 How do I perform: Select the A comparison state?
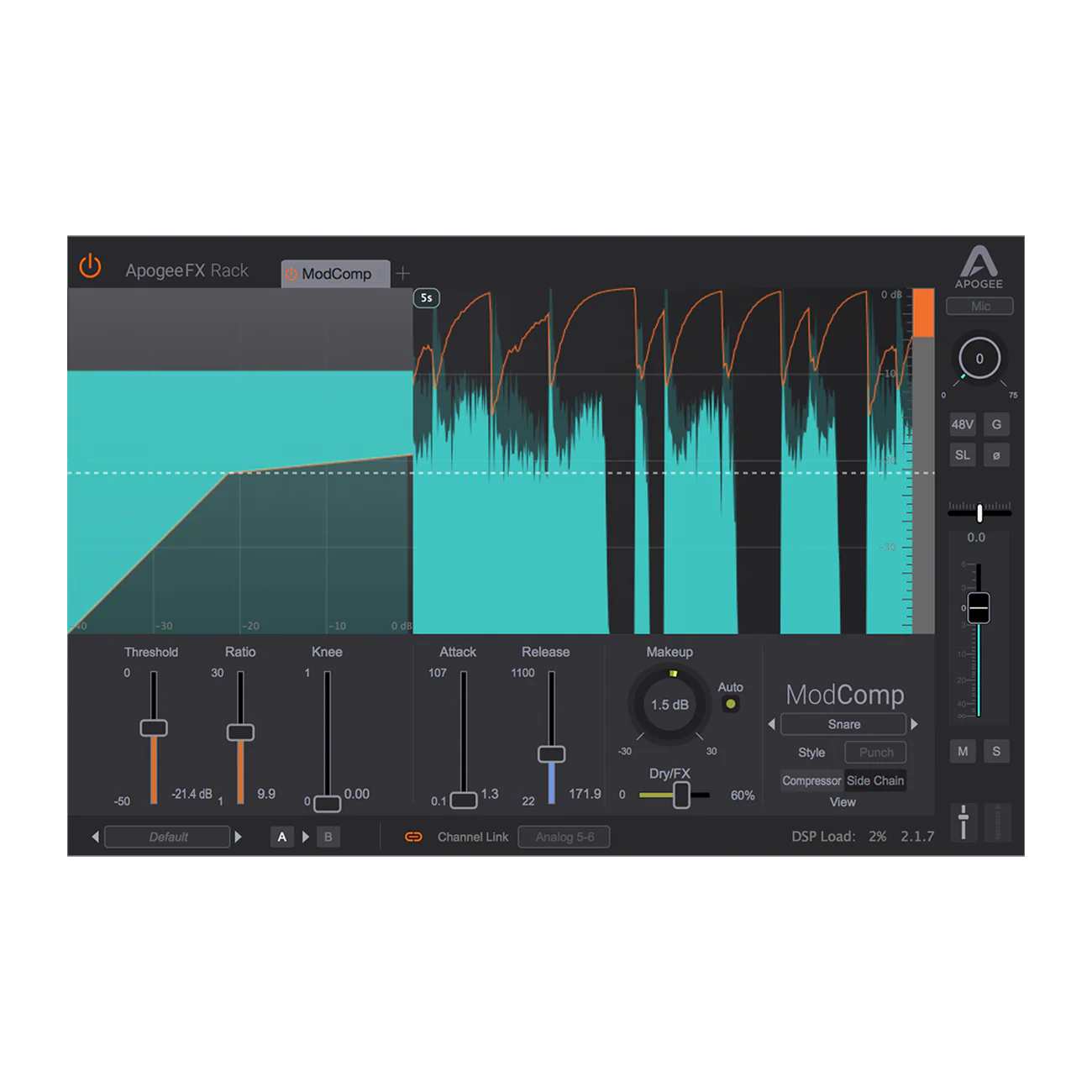tap(282, 837)
